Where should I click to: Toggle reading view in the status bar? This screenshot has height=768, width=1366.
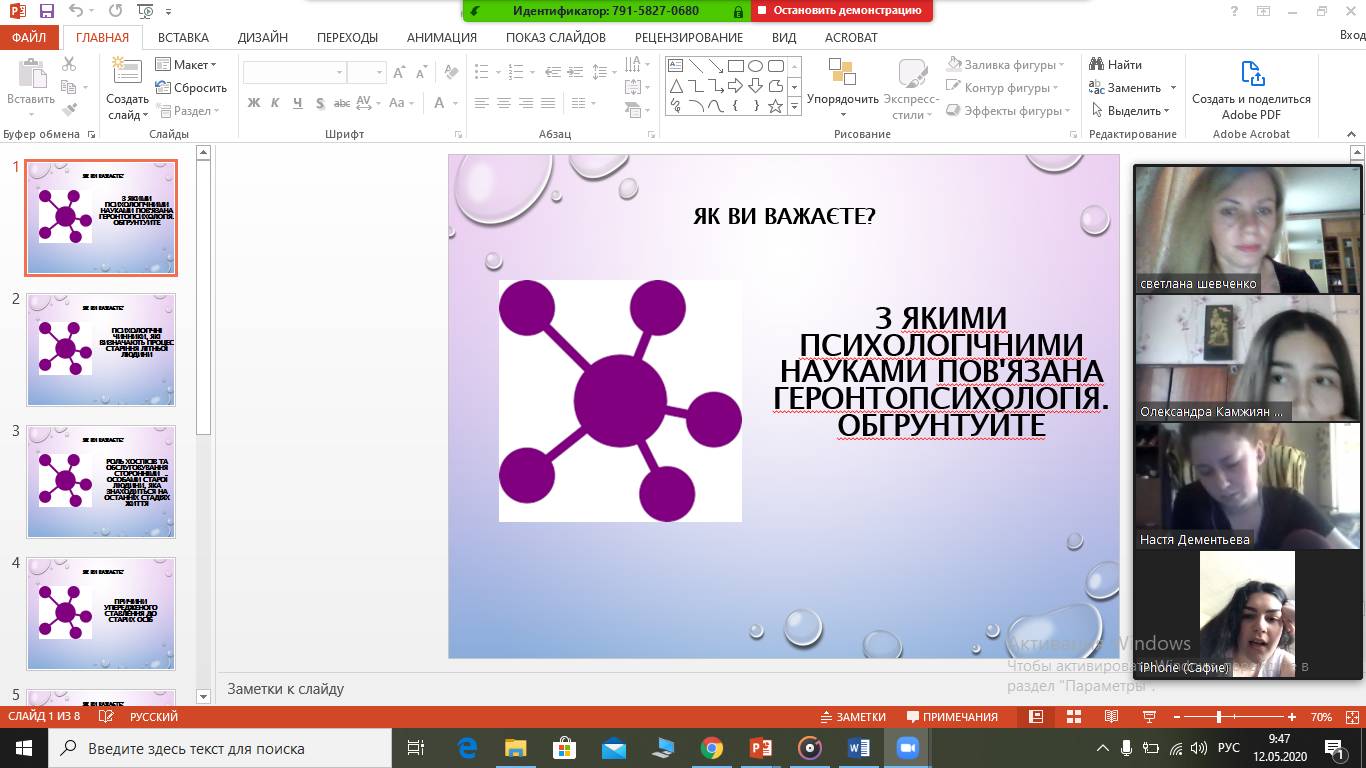(x=1111, y=717)
